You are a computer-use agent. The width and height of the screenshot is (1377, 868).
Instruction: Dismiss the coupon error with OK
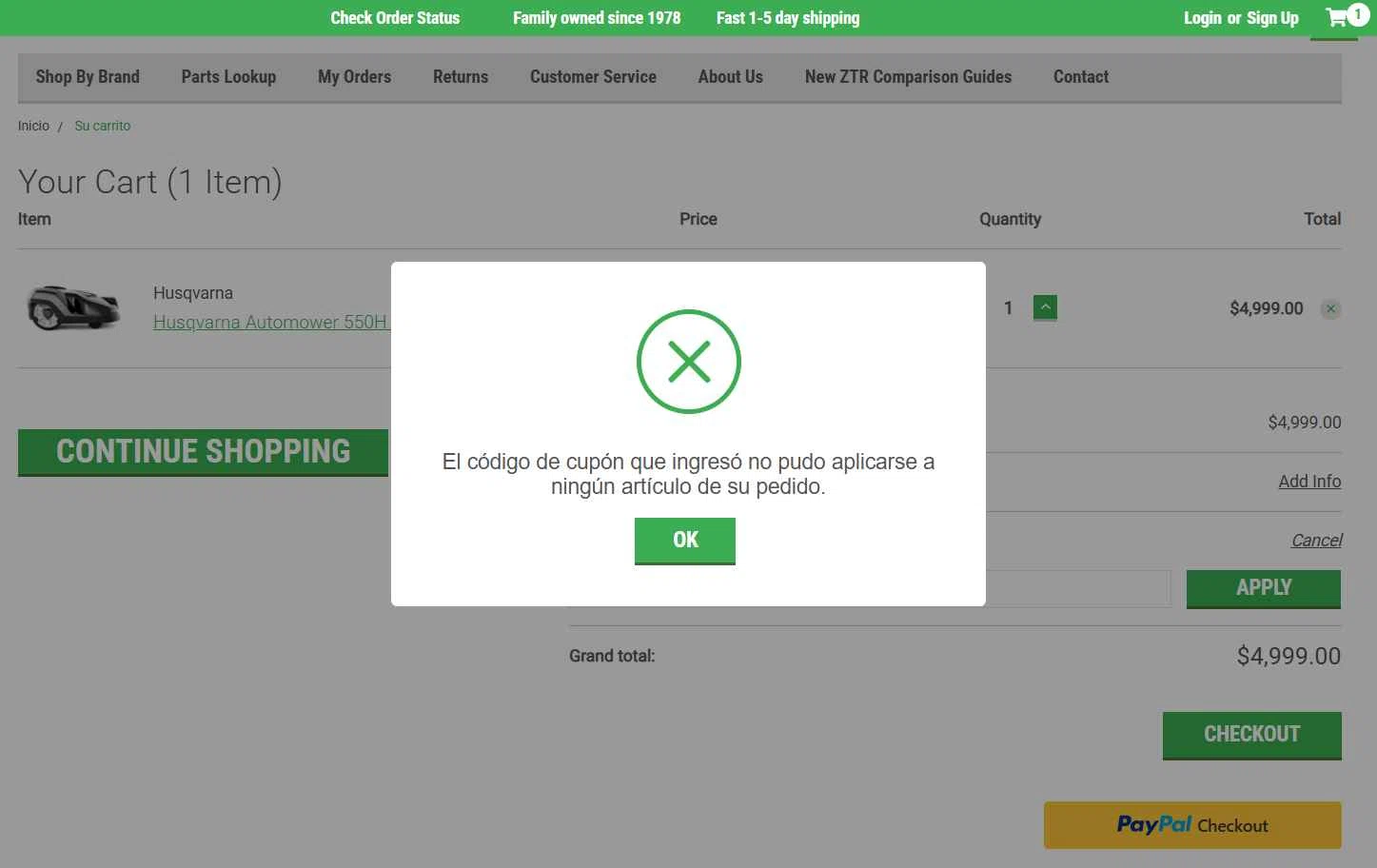click(x=684, y=541)
